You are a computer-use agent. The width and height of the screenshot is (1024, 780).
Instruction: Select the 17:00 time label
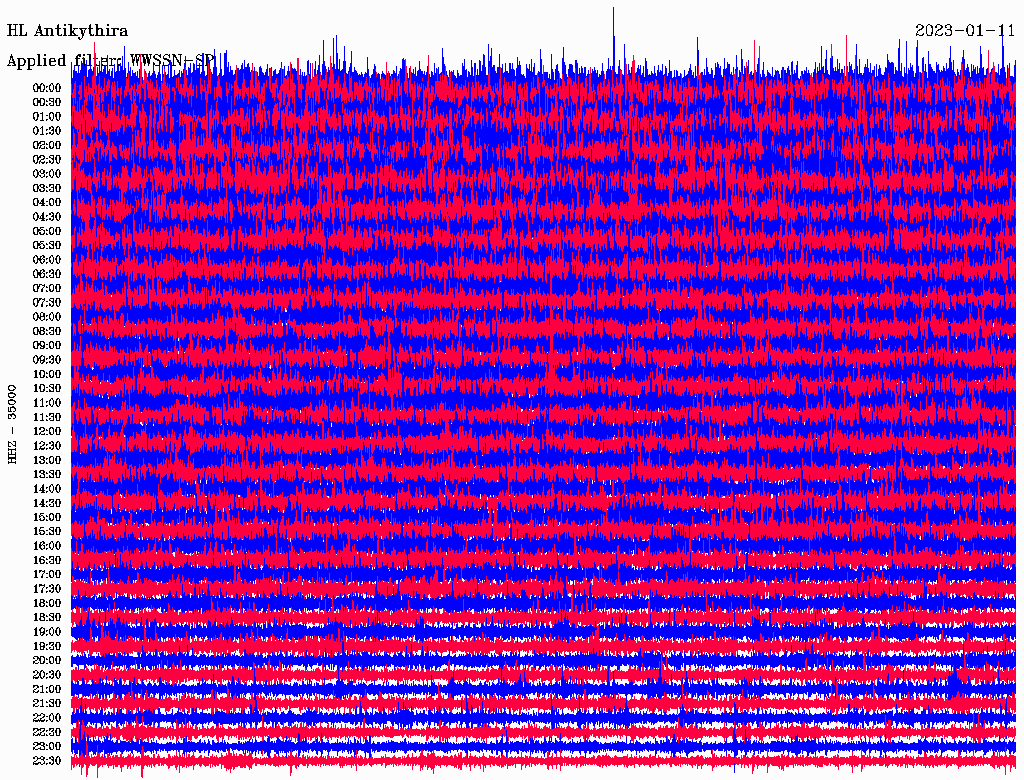(47, 574)
